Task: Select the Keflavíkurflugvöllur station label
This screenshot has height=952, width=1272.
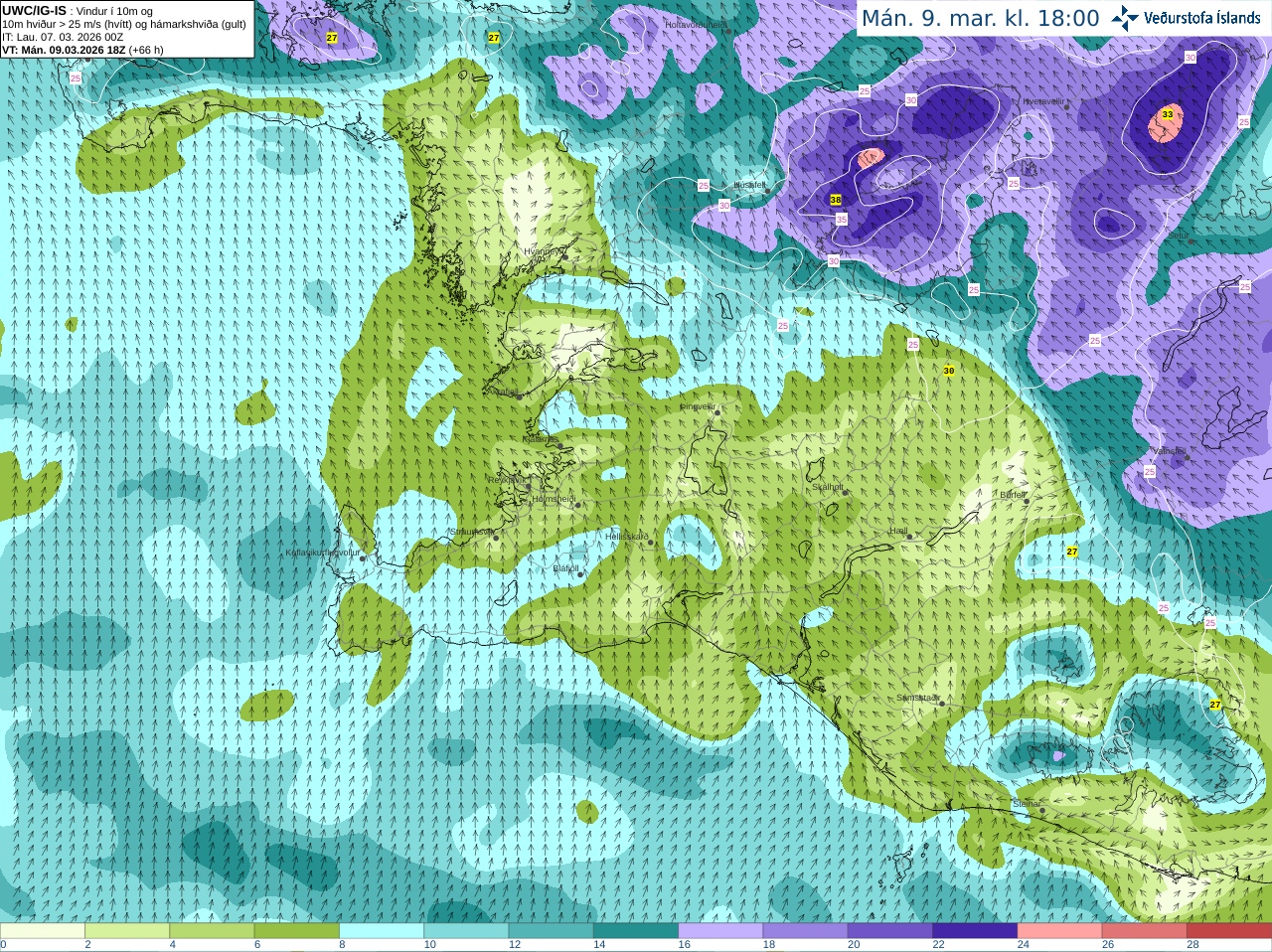Action: pos(322,553)
